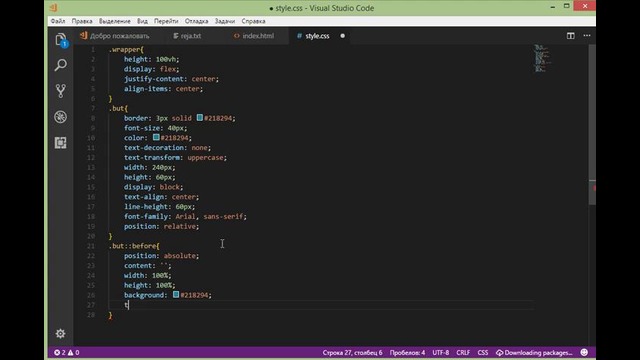Open the Задачи menu
Screen dimensions: 640x360
[225, 21]
